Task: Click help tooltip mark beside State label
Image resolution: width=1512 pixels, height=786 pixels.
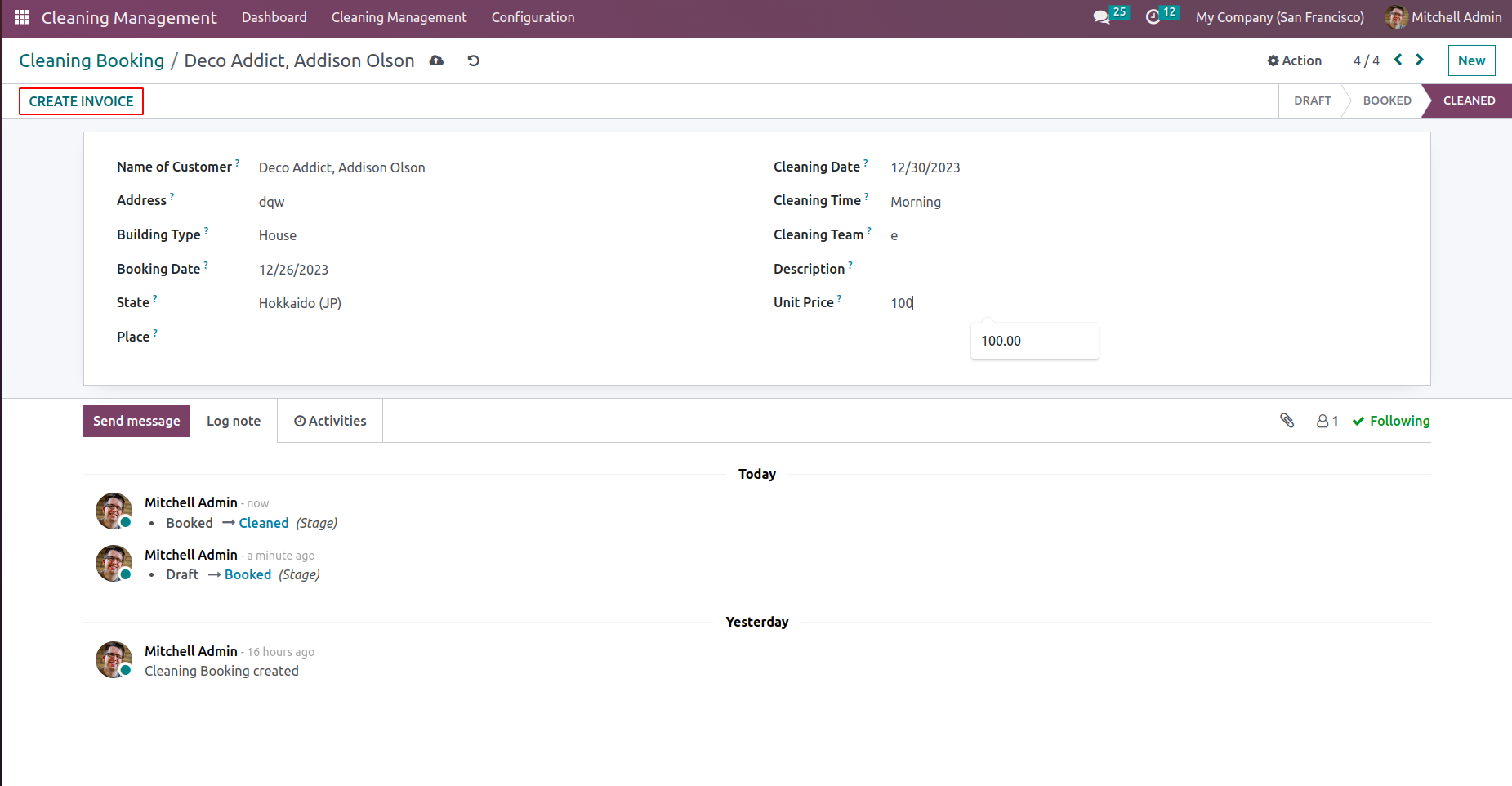Action: click(x=155, y=298)
